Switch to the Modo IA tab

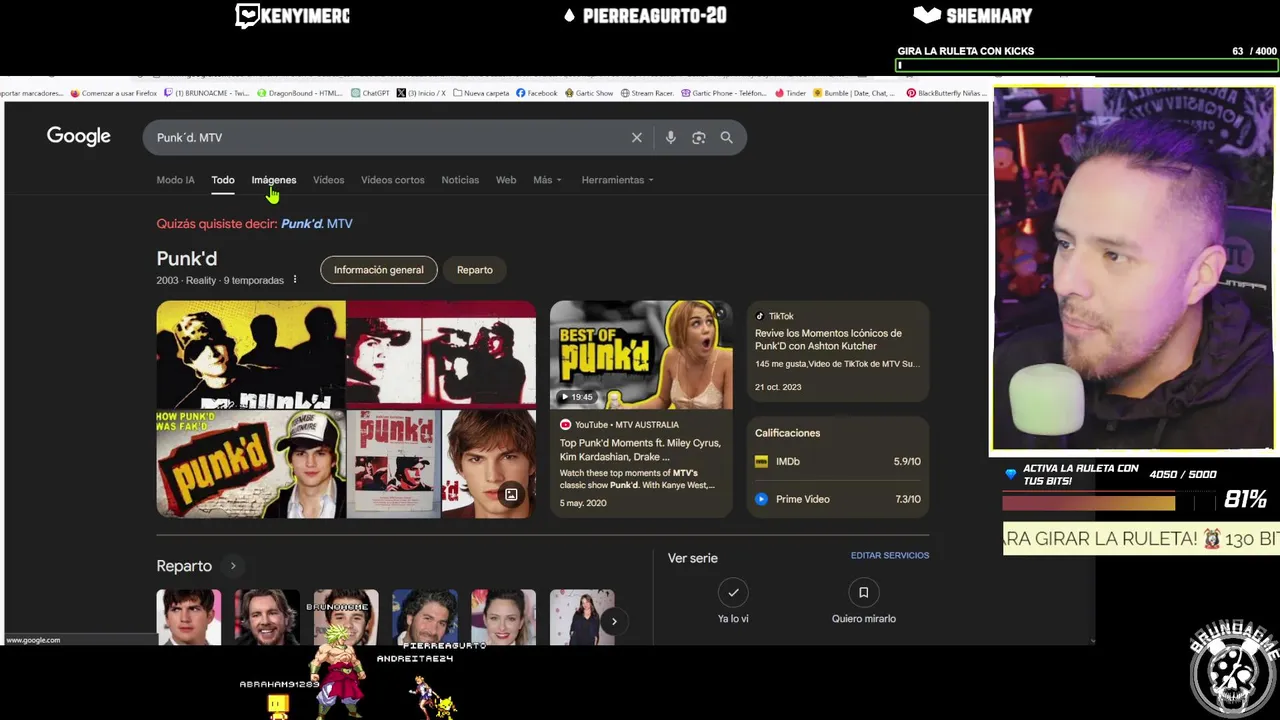(175, 180)
